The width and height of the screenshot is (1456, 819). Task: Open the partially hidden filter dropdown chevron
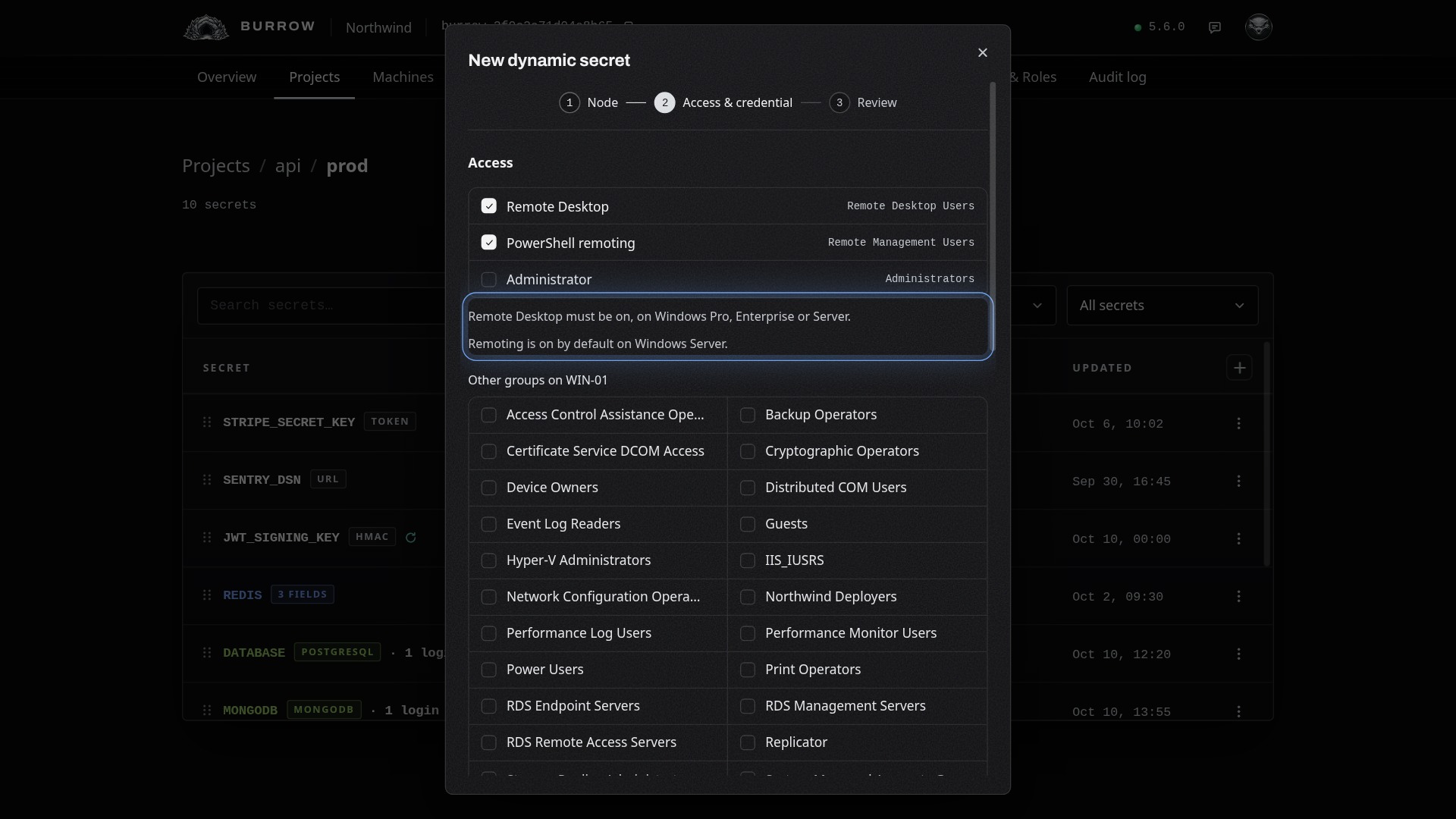(x=1037, y=306)
